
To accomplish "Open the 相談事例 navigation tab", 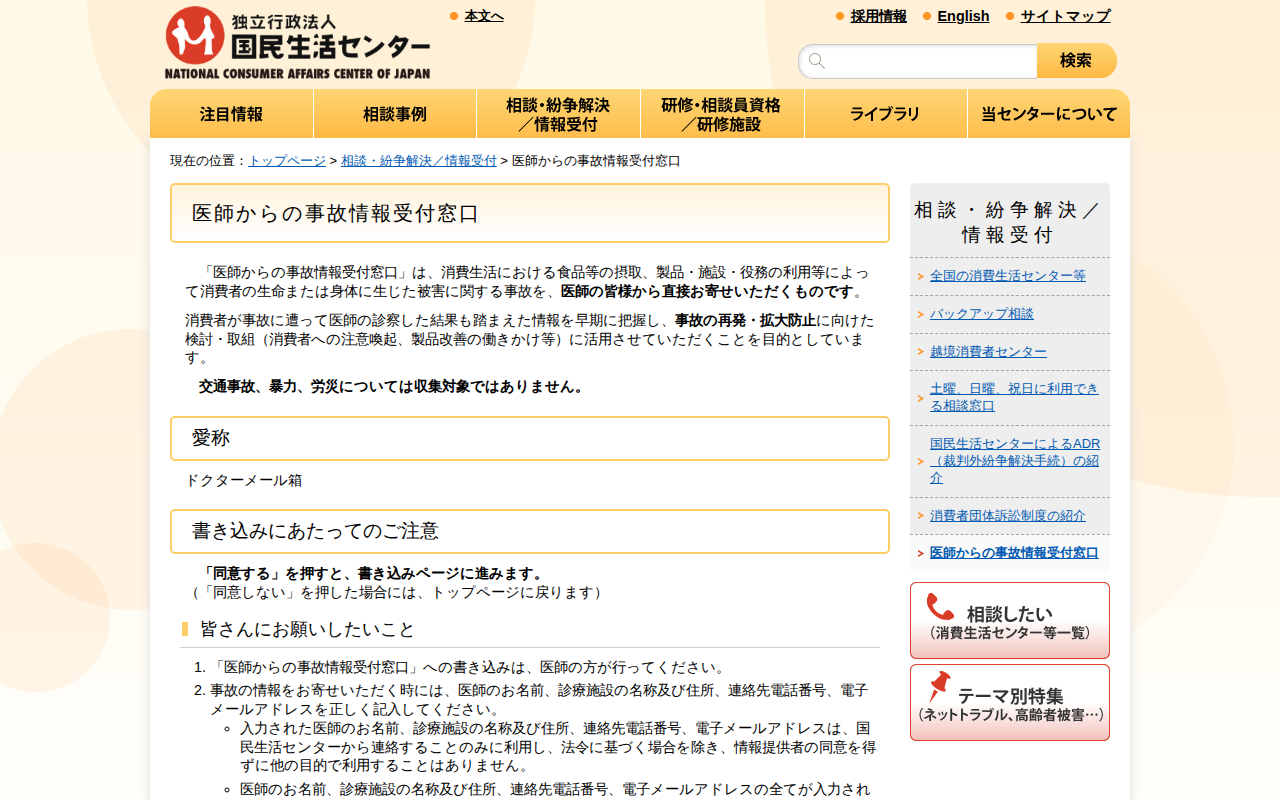I will tap(395, 114).
